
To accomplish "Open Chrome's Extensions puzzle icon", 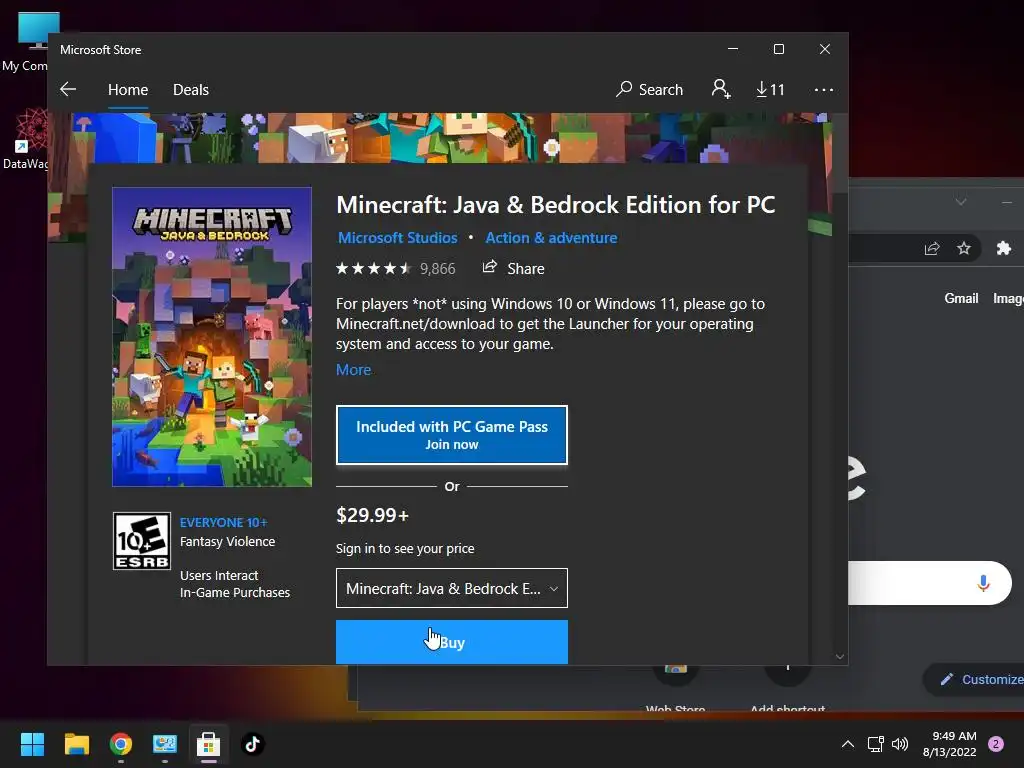I will [x=1004, y=248].
